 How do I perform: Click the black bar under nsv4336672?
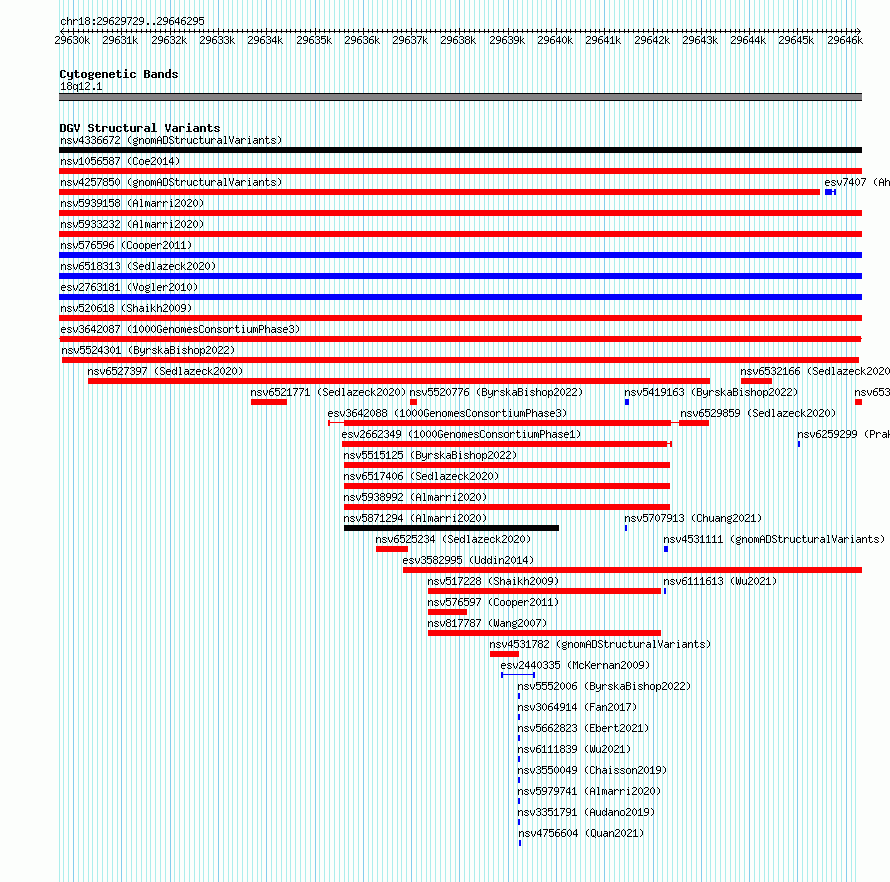click(x=460, y=150)
